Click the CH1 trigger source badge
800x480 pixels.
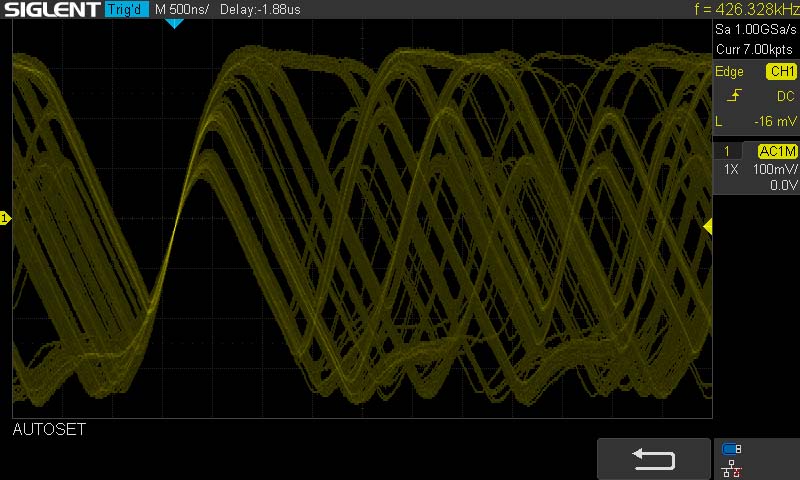pyautogui.click(x=782, y=71)
